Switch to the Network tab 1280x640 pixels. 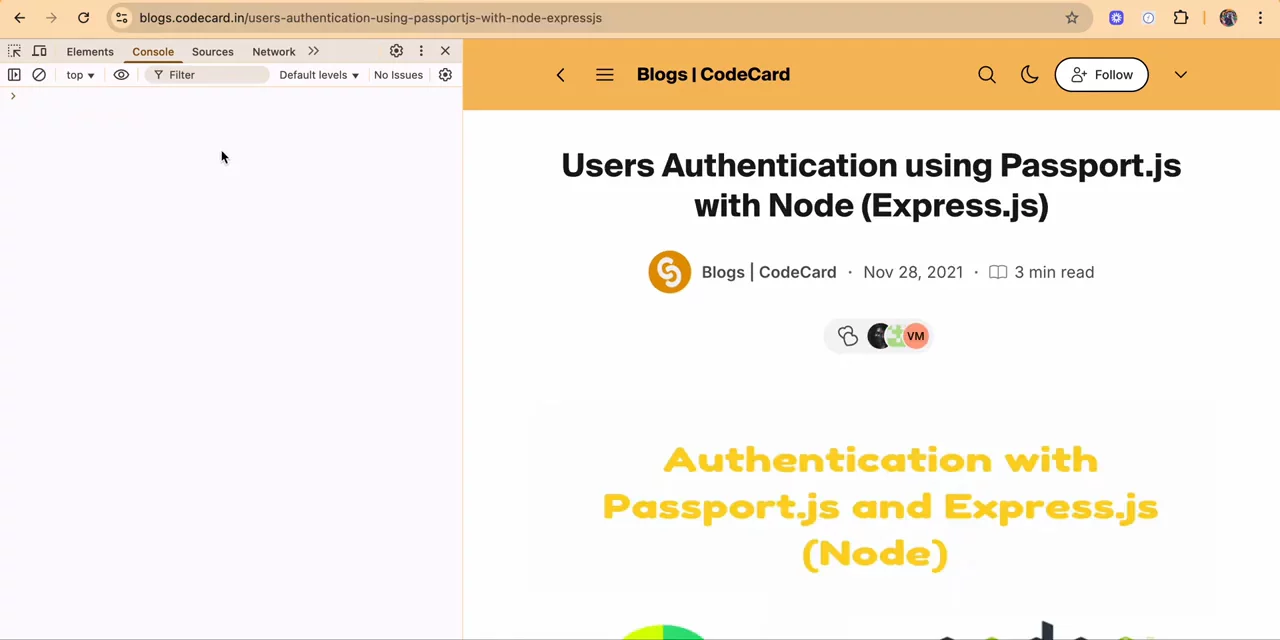point(273,51)
